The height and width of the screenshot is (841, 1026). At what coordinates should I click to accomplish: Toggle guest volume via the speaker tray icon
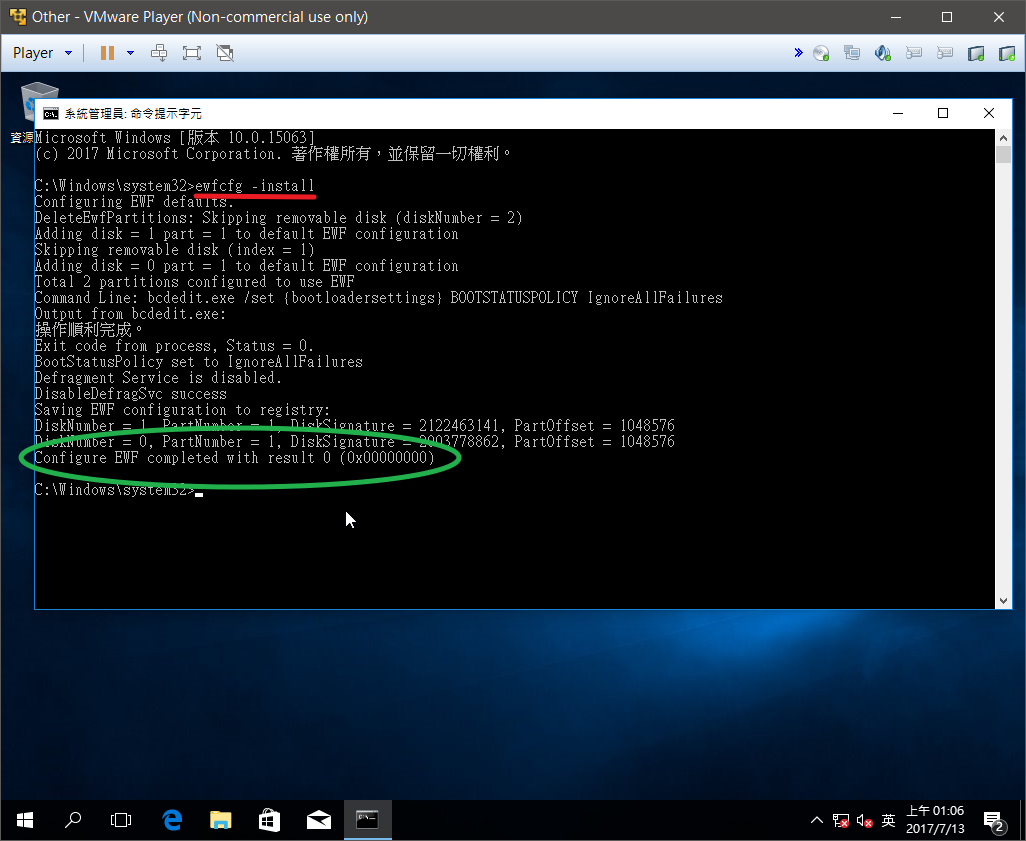(864, 821)
